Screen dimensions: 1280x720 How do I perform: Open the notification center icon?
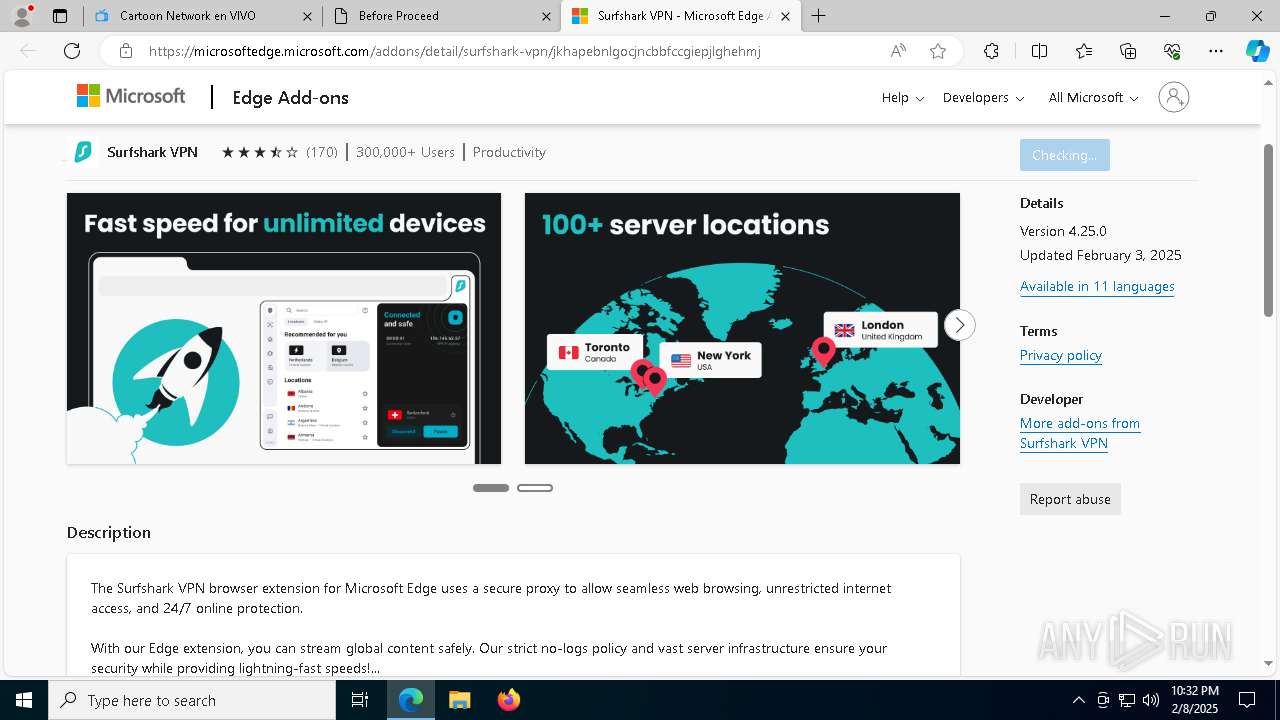1247,700
